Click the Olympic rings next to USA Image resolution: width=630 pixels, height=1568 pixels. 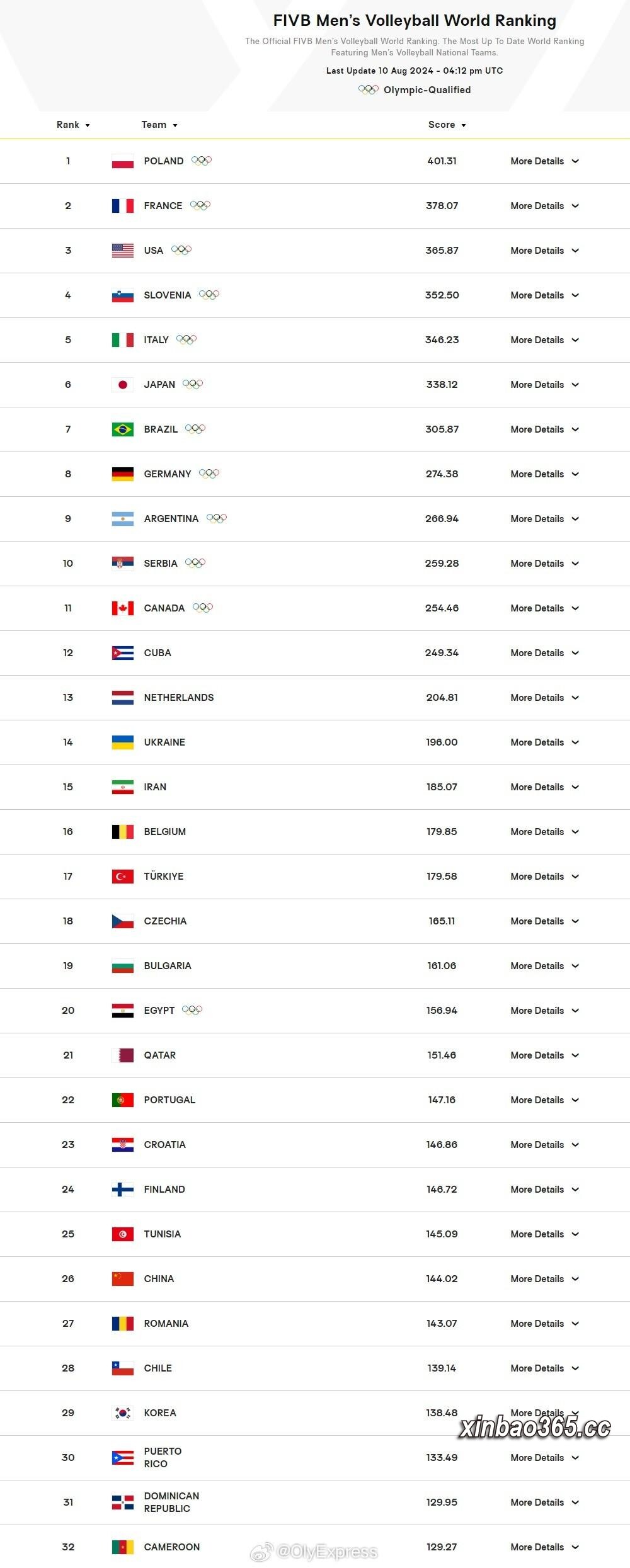pyautogui.click(x=181, y=250)
